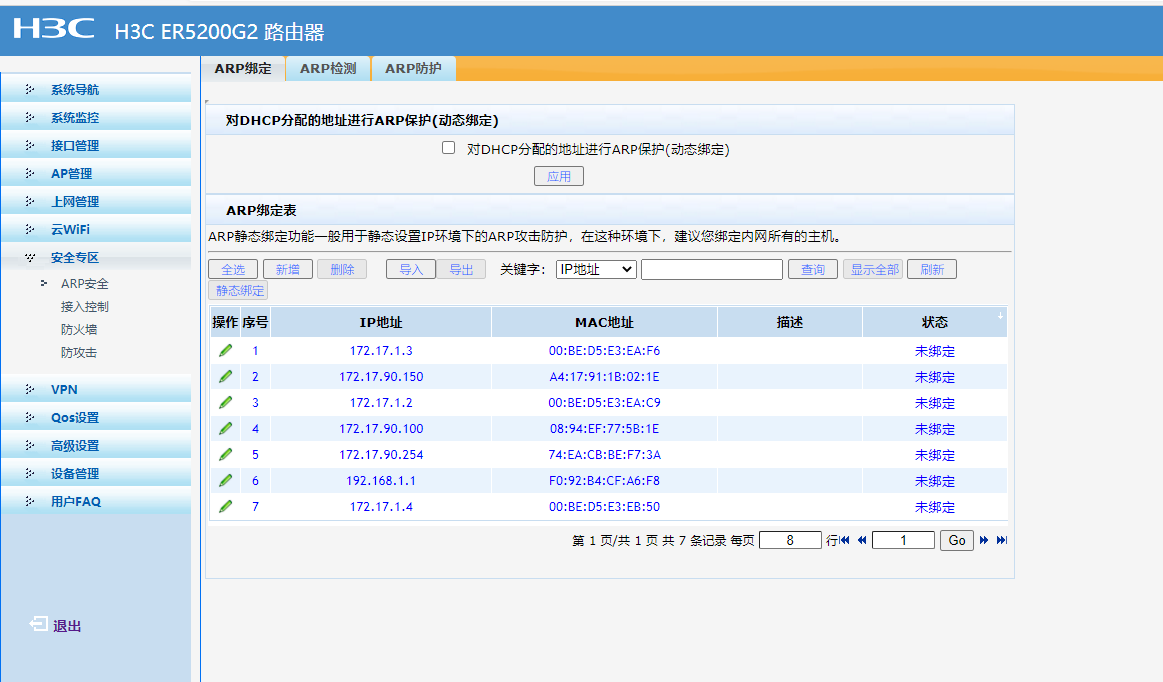
Task: Click 未绑定 status for 192.168.1.1
Action: pos(935,481)
